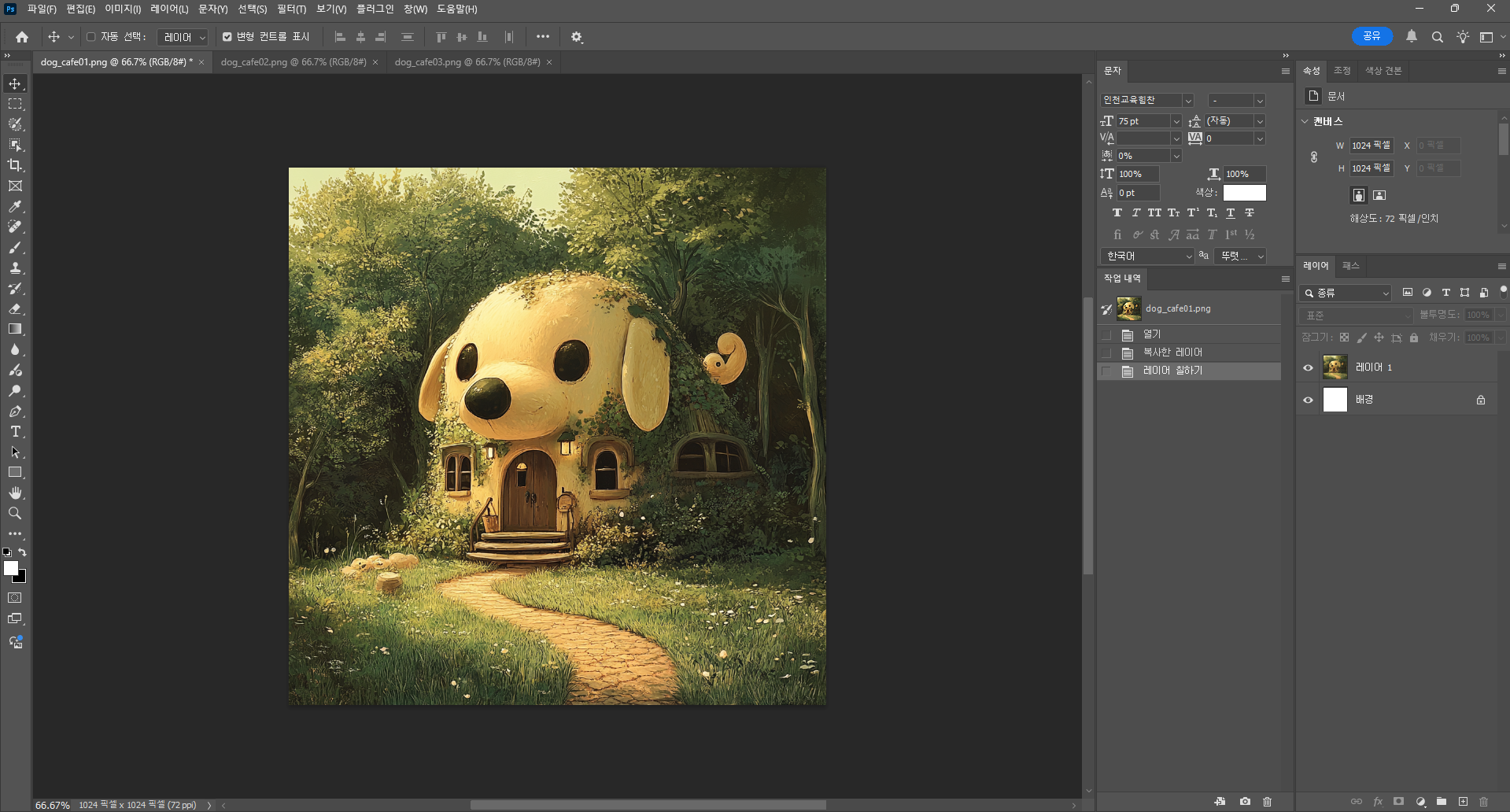Click the Home icon in options bar
The image size is (1510, 812).
click(x=22, y=37)
